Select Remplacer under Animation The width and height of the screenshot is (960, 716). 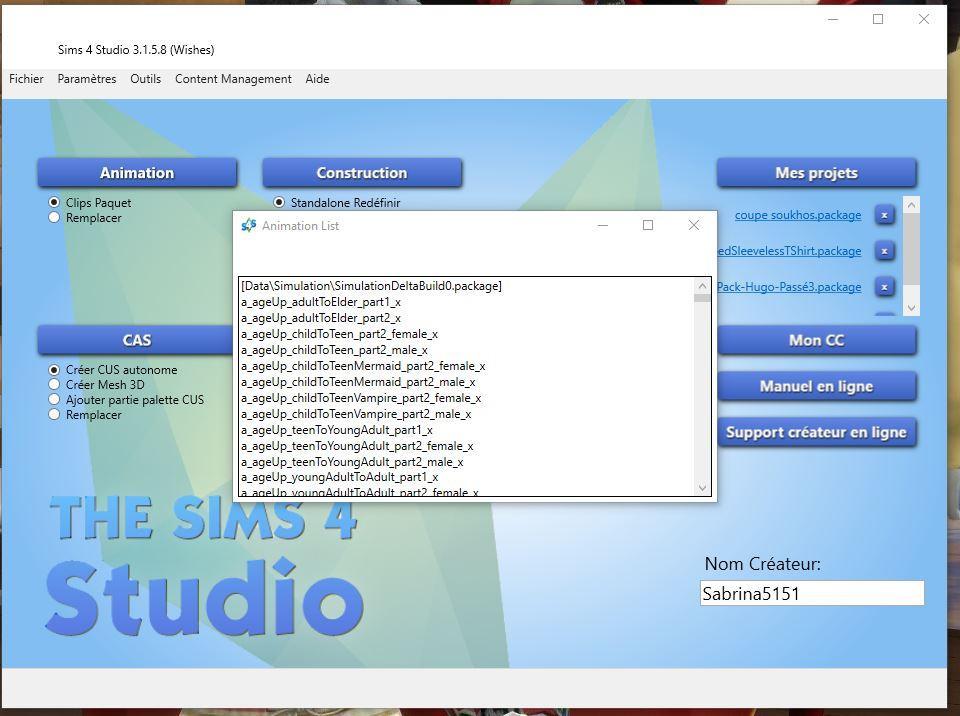(x=54, y=217)
